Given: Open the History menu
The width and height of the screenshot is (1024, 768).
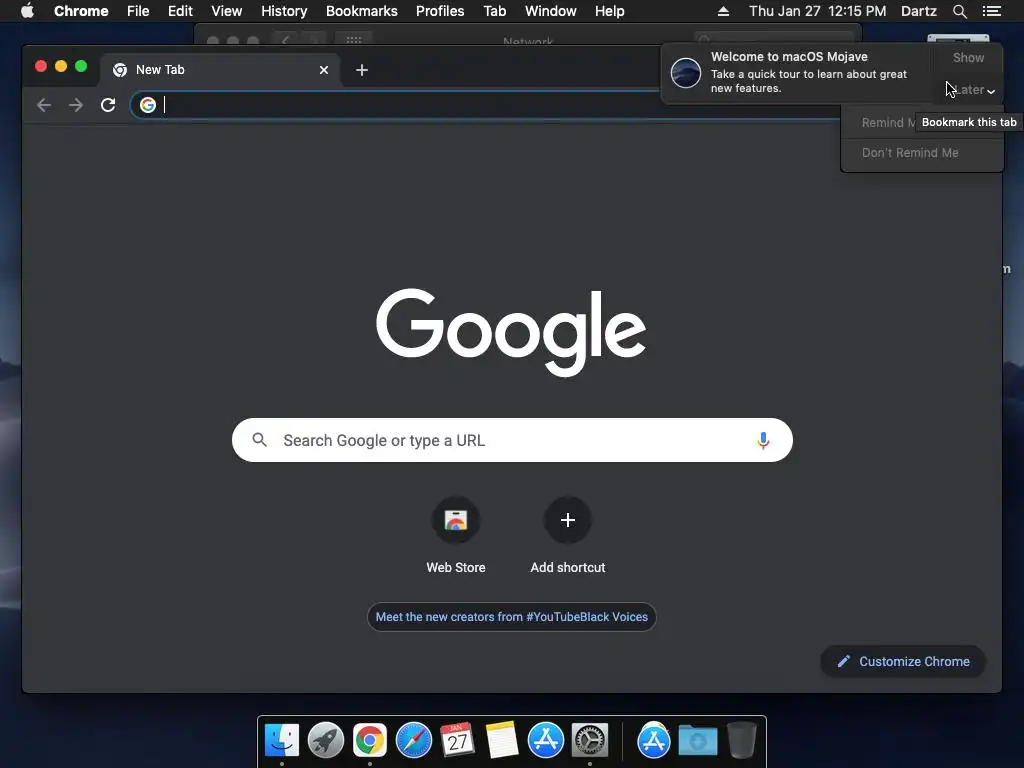Looking at the screenshot, I should 284,11.
